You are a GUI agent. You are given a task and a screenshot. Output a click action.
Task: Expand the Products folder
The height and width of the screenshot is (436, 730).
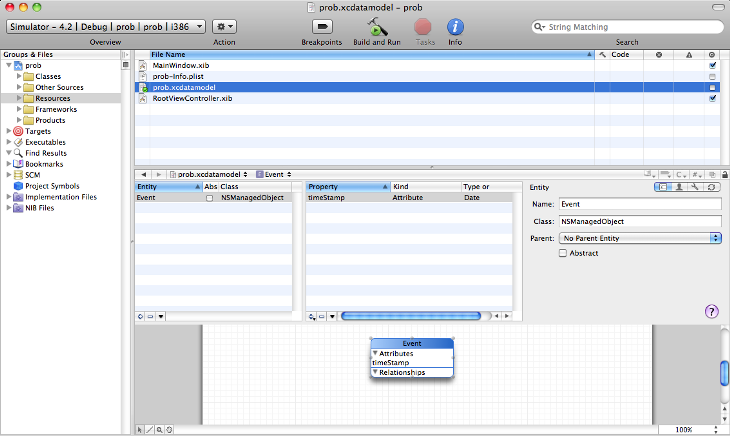point(19,120)
